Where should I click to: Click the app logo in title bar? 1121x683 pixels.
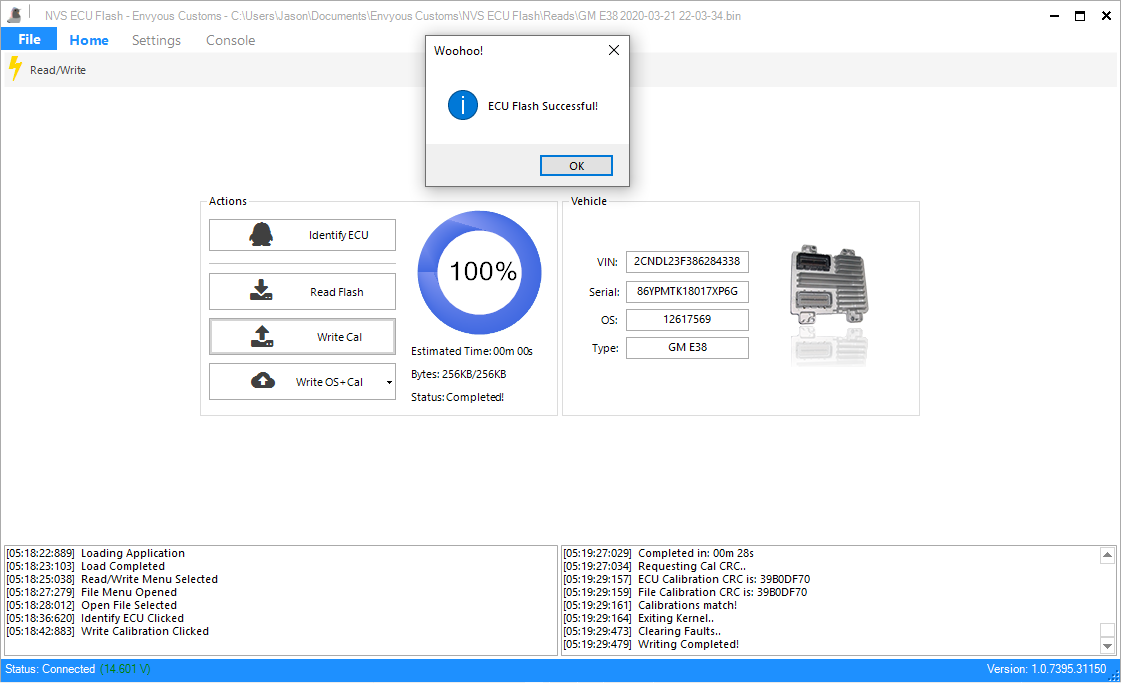point(14,14)
